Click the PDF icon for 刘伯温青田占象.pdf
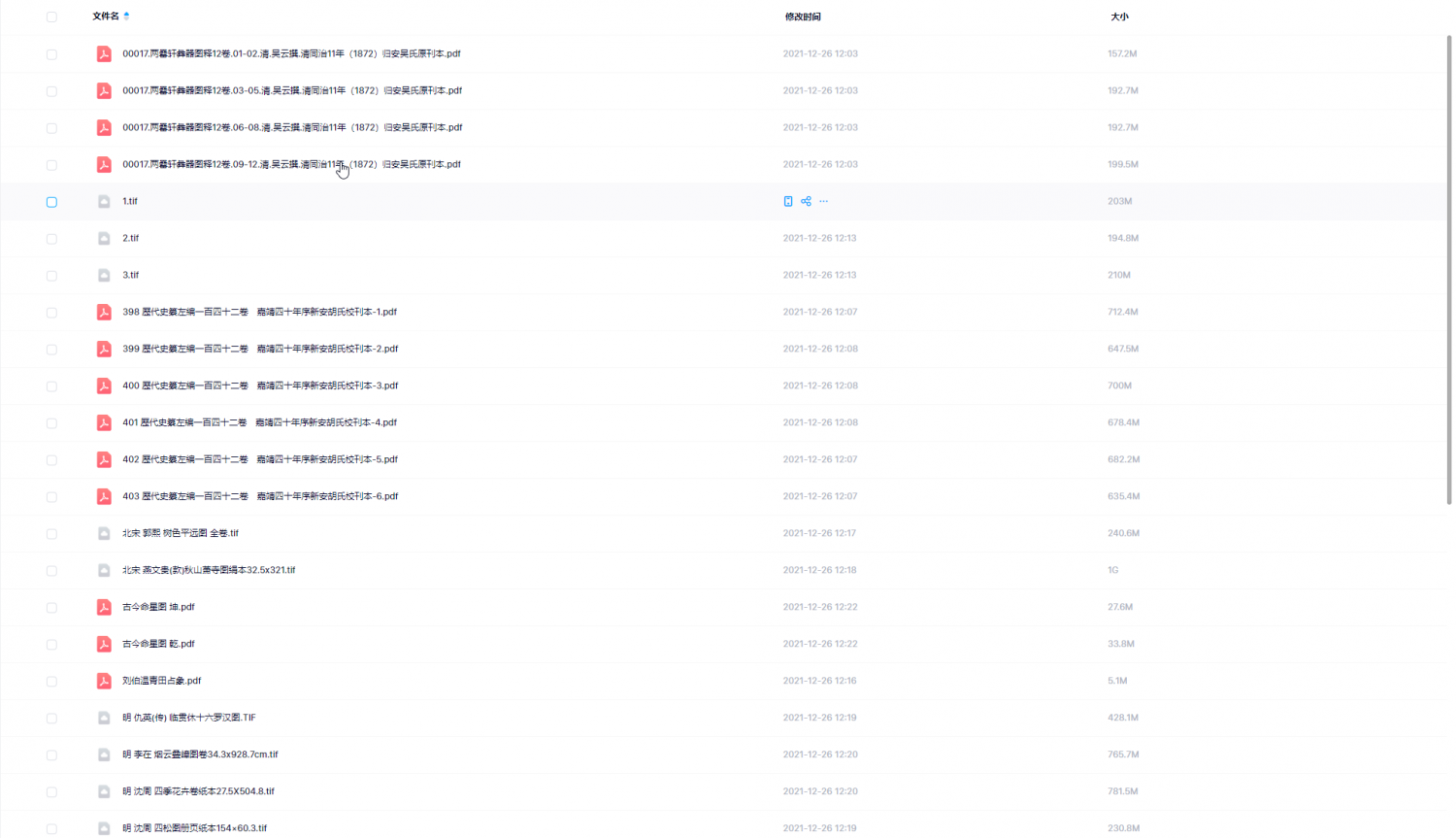This screenshot has height=838, width=1456. click(104, 681)
